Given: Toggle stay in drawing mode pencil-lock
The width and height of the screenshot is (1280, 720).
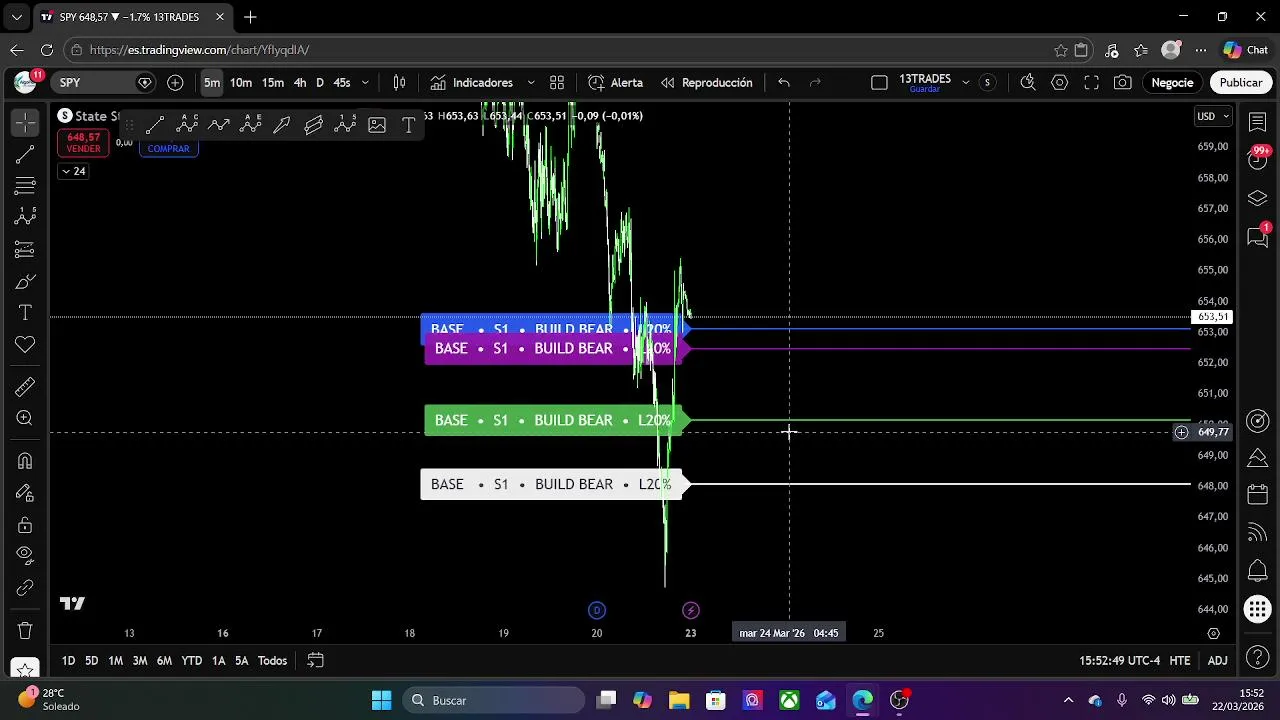Looking at the screenshot, I should point(25,493).
